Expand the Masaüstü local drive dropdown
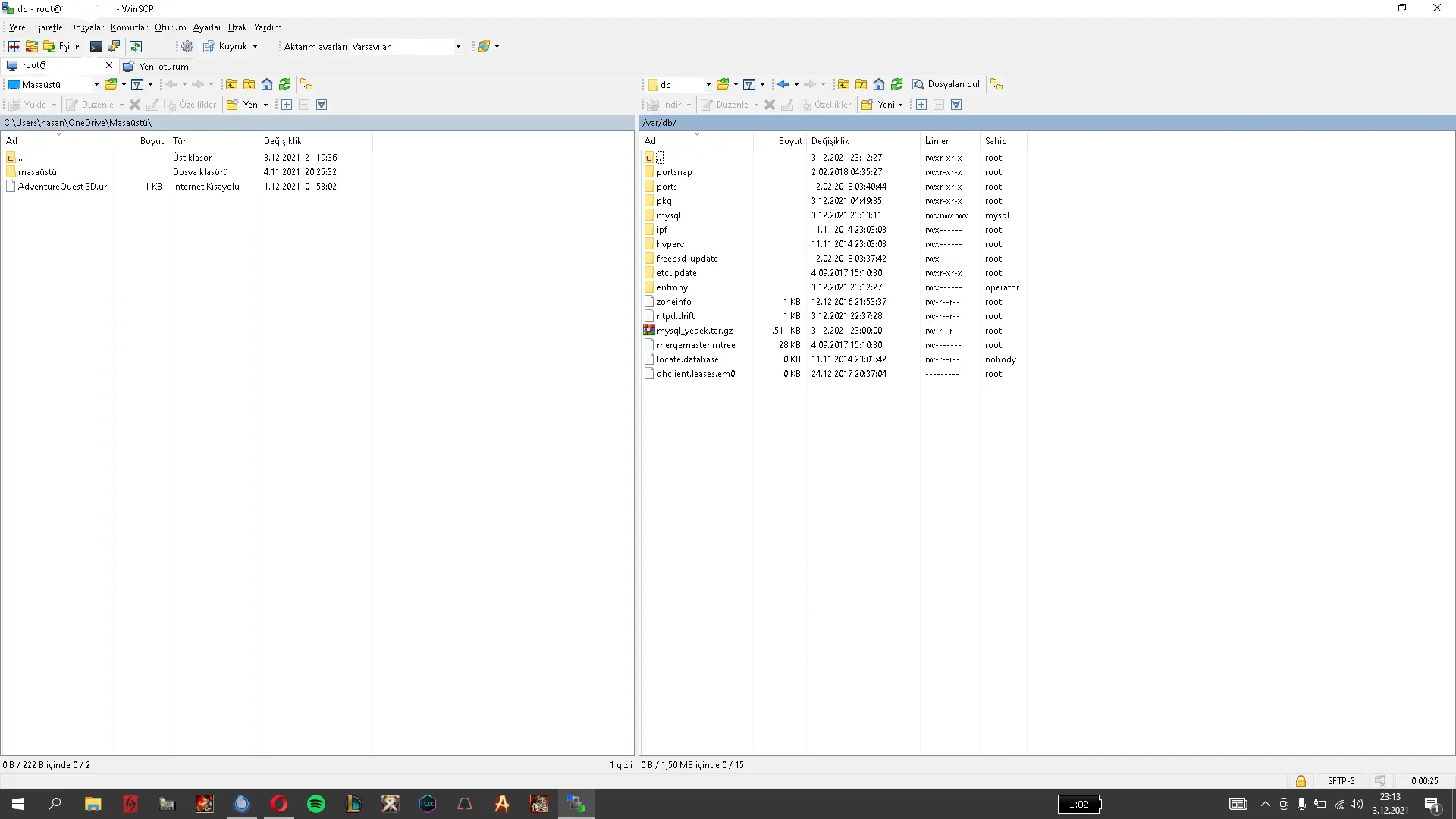 96,84
